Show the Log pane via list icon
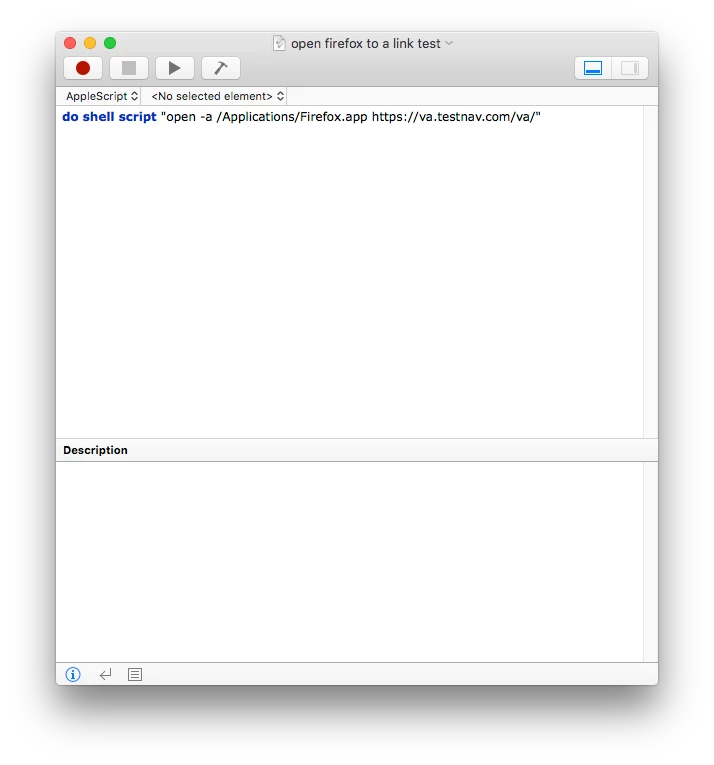 [x=135, y=674]
